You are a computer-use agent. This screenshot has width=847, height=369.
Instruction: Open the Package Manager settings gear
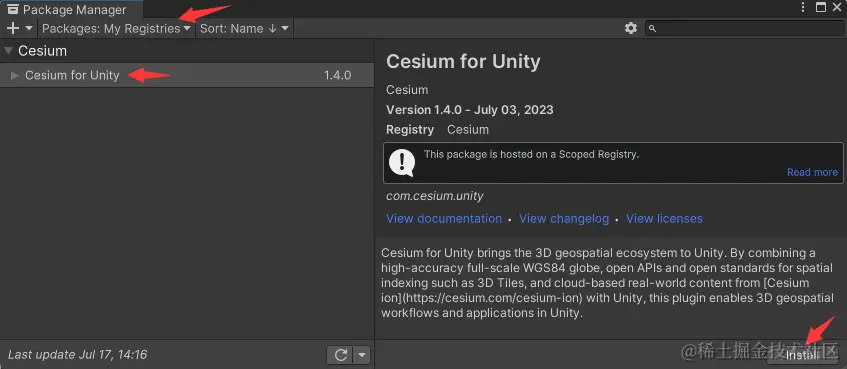(x=630, y=28)
